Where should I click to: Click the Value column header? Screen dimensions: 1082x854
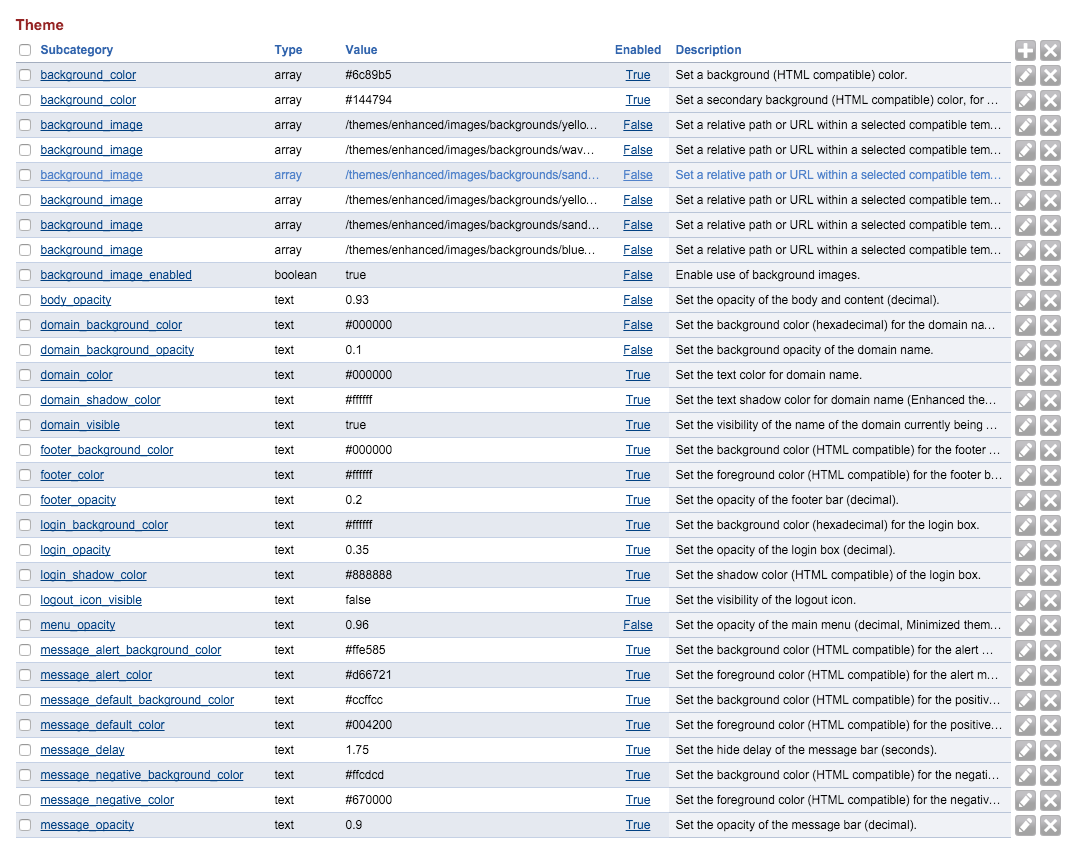pyautogui.click(x=361, y=50)
